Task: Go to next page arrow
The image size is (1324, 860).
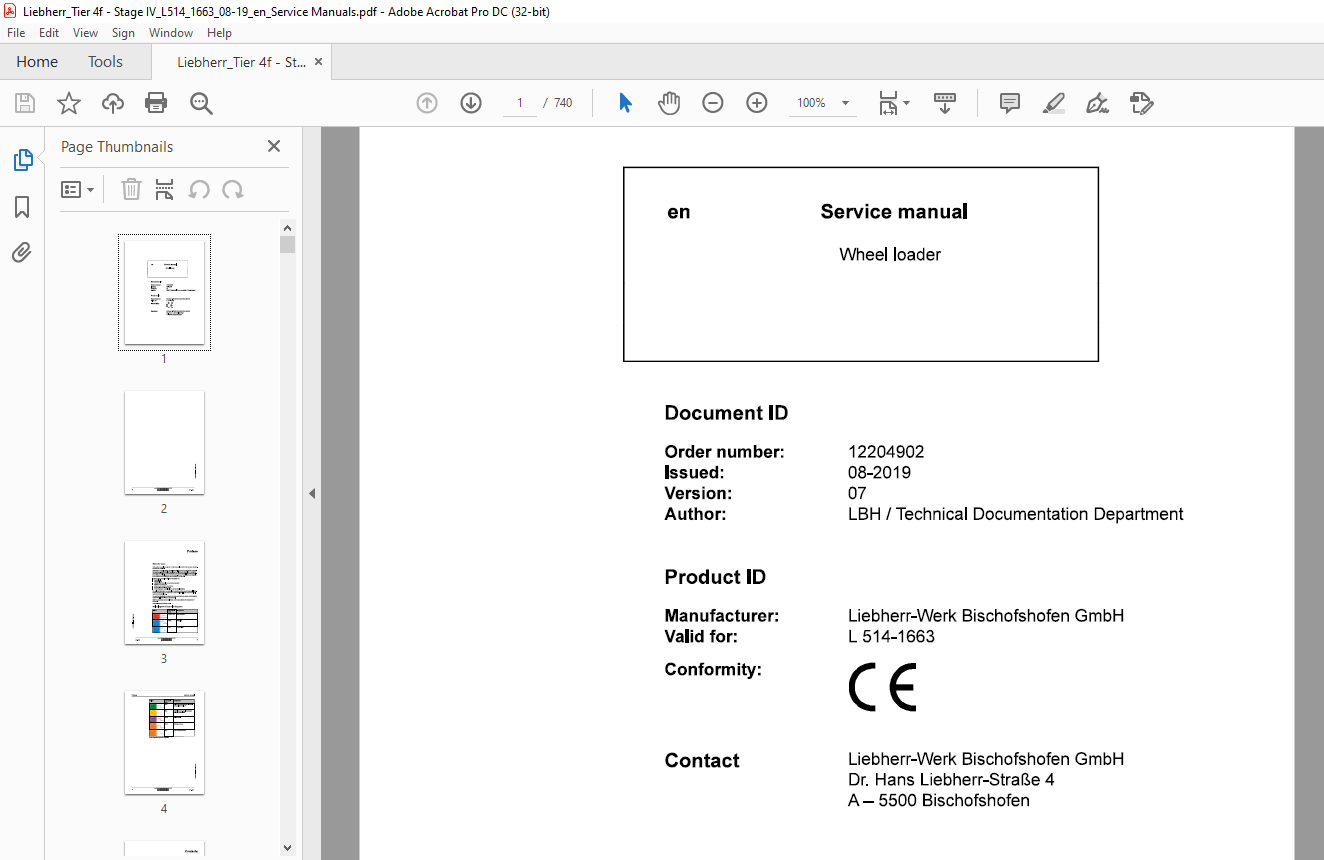Action: [x=471, y=103]
